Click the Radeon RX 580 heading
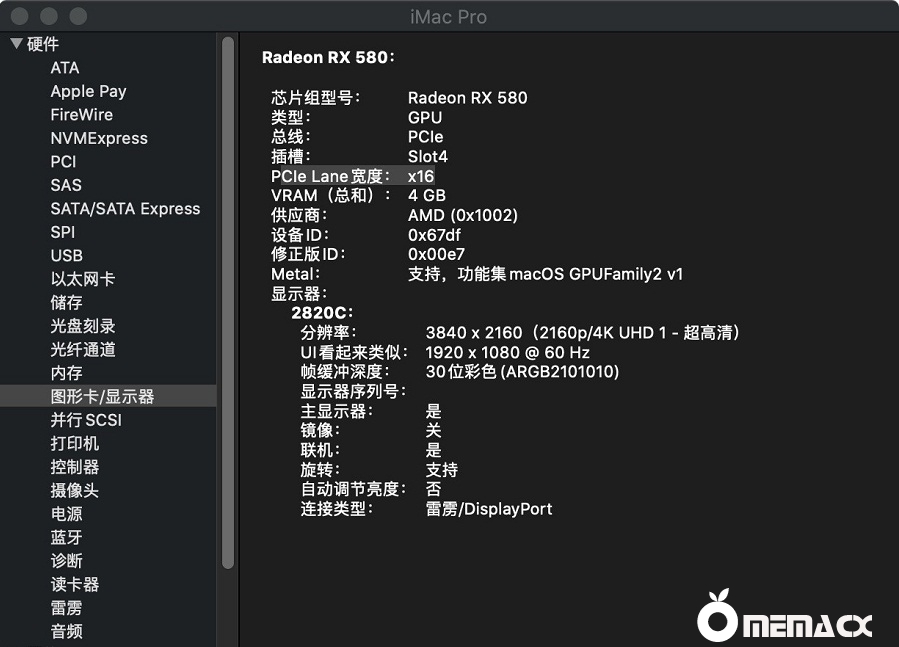Viewport: 899px width, 647px height. [328, 57]
